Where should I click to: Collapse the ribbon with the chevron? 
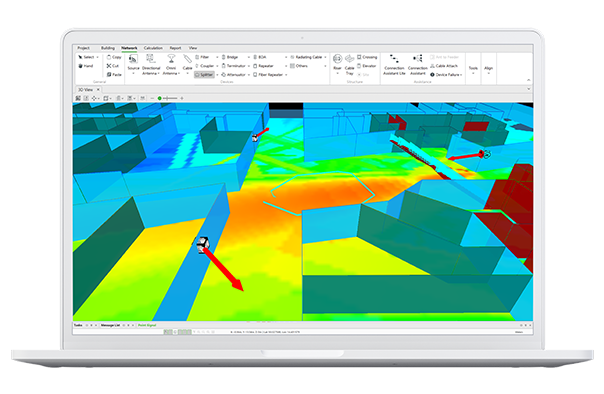coord(528,80)
